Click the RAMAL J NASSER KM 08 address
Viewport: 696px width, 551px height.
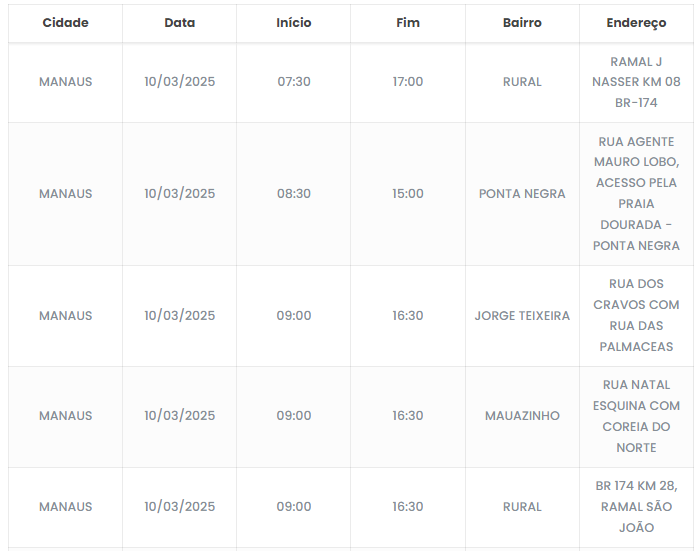click(636, 82)
